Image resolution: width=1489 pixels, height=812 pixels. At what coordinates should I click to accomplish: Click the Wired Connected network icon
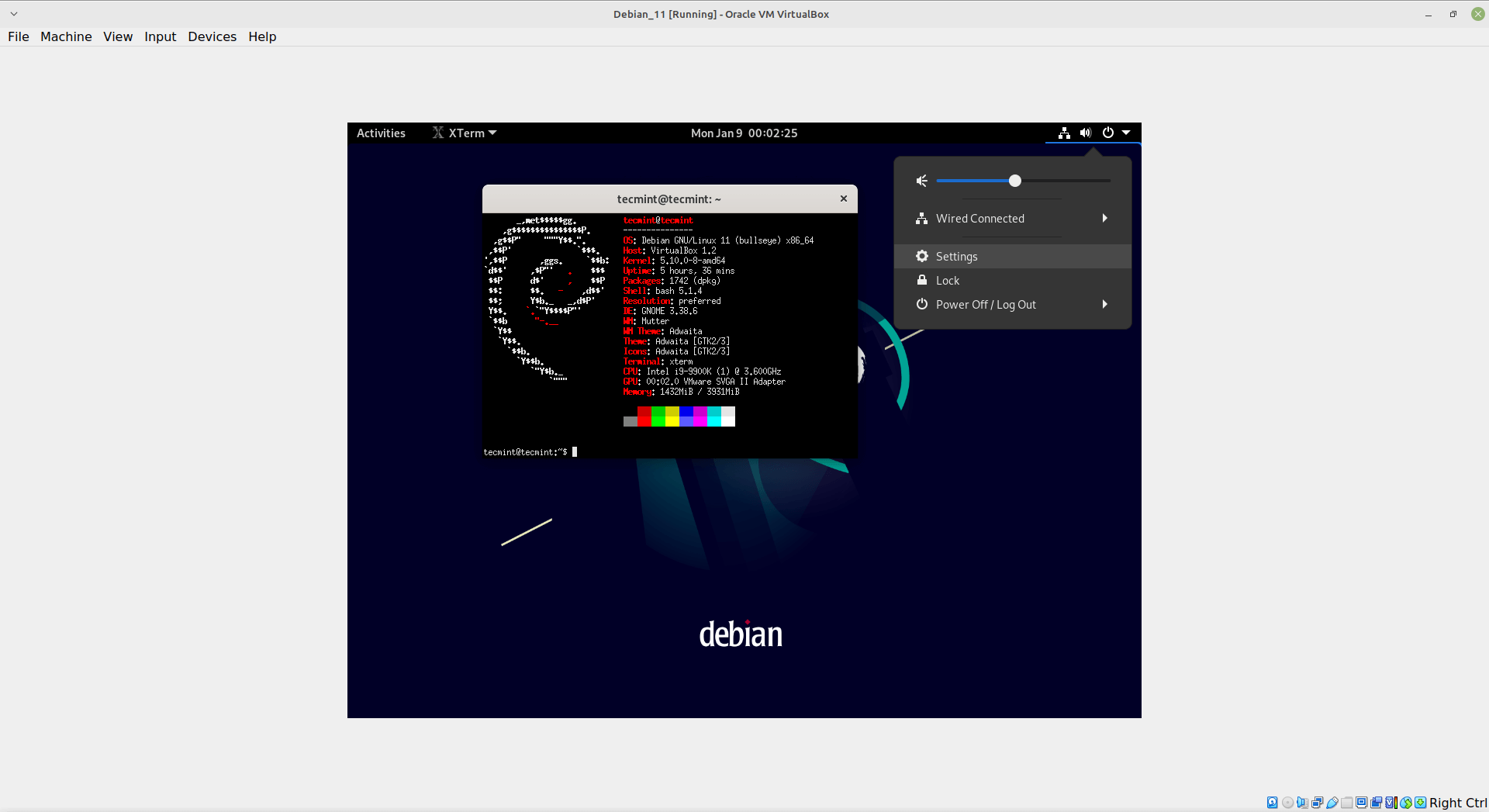tap(922, 219)
